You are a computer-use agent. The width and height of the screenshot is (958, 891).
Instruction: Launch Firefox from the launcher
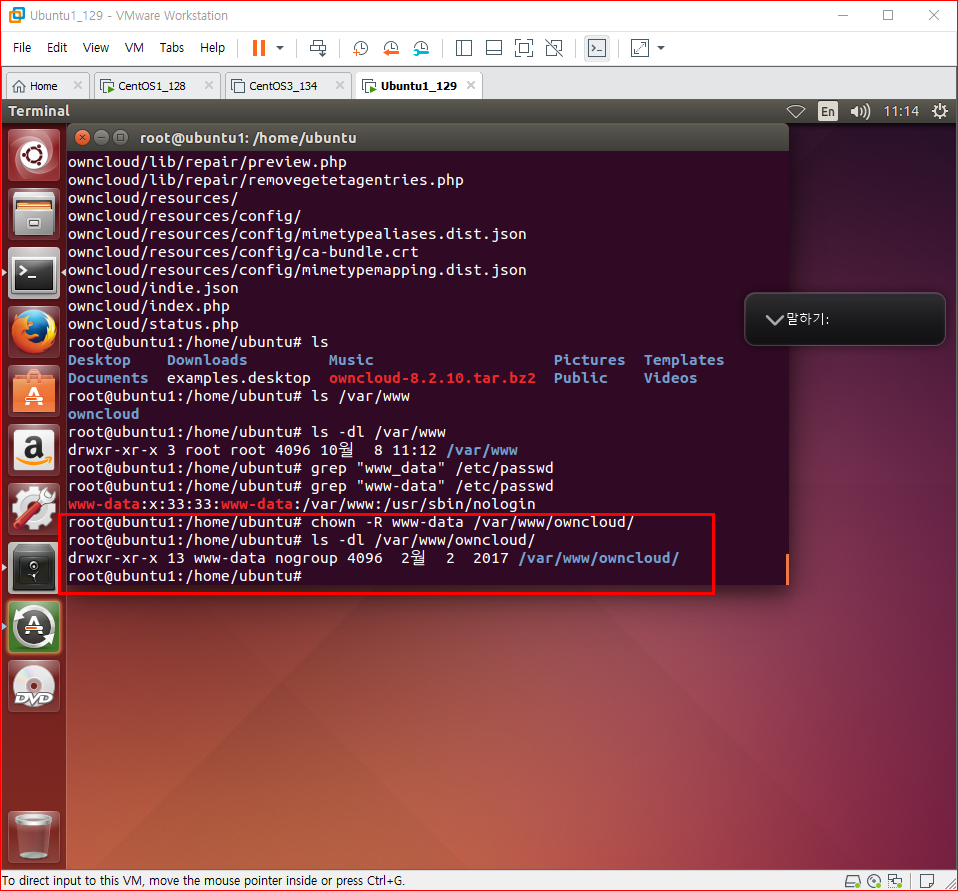(x=34, y=332)
